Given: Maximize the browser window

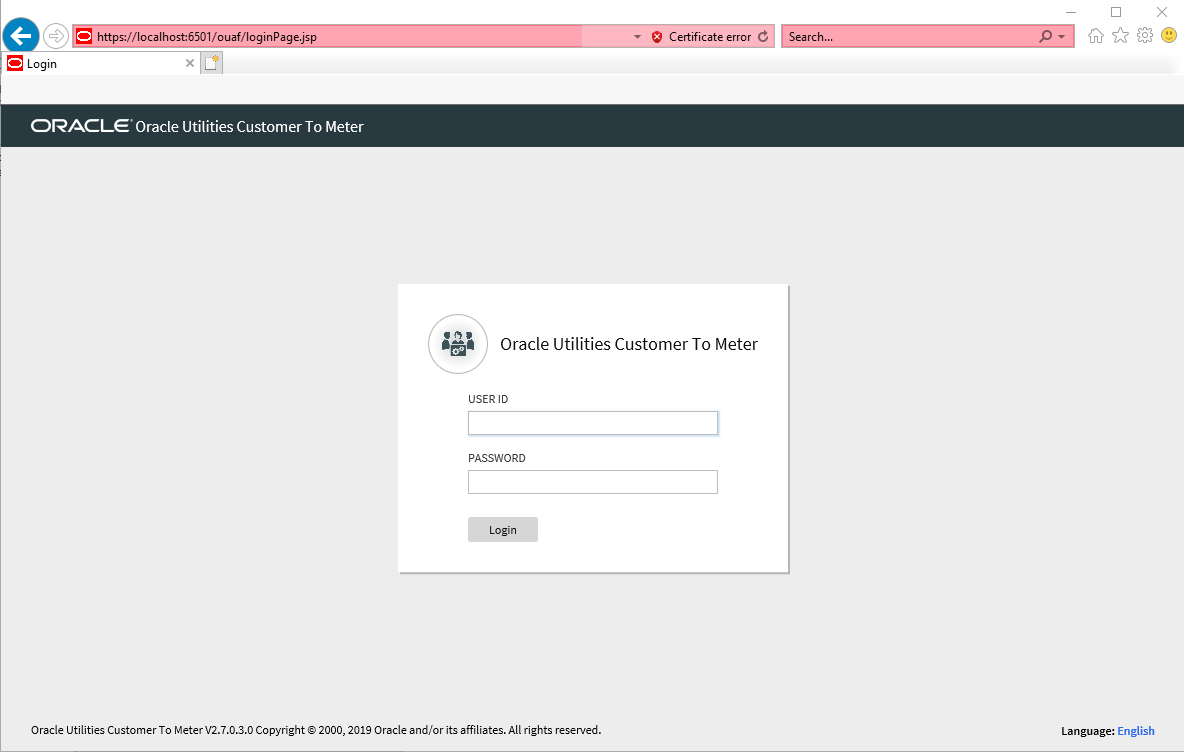Looking at the screenshot, I should (1116, 12).
